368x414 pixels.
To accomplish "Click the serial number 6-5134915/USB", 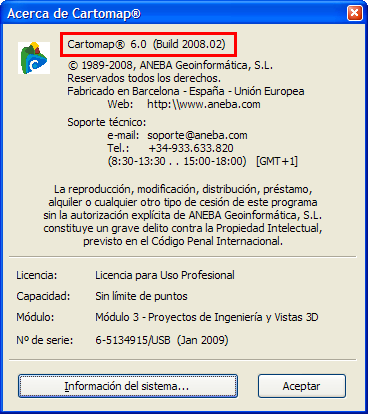I will pos(133,340).
